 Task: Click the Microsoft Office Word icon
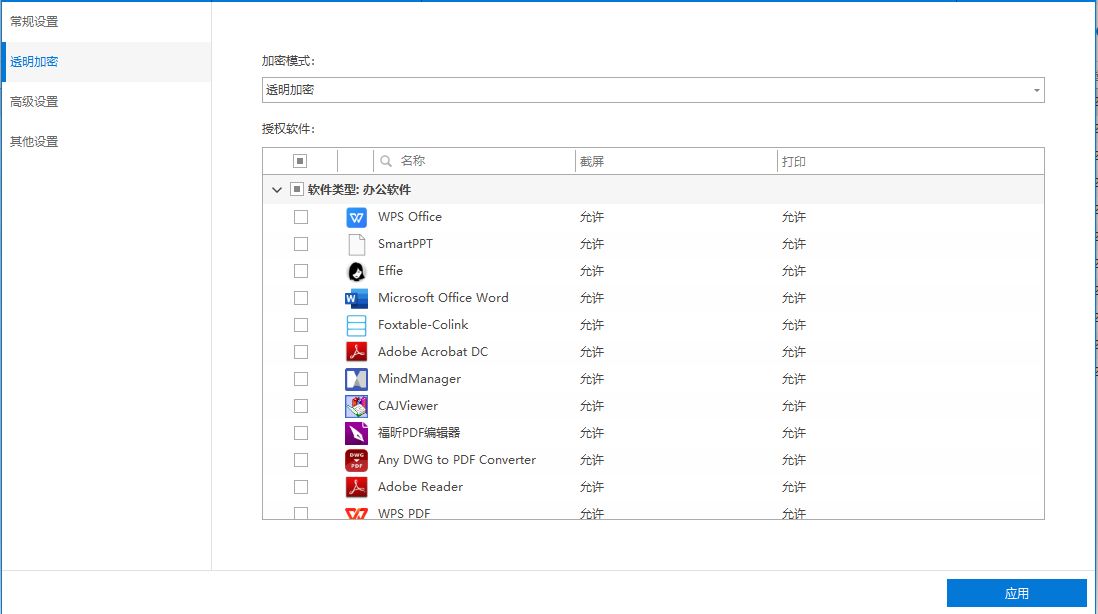tap(356, 298)
